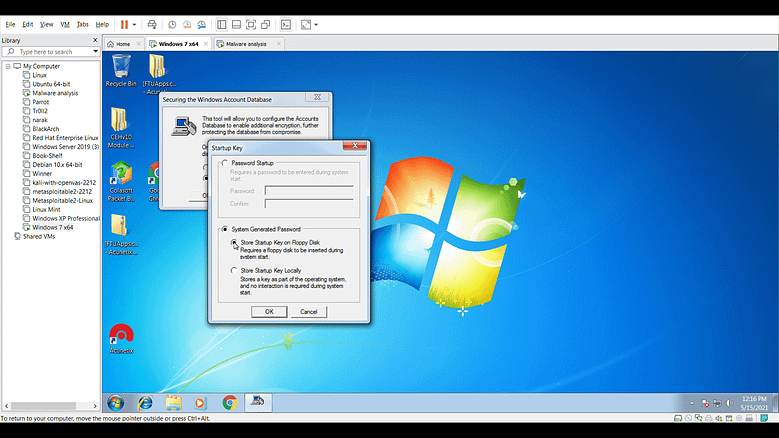
Task: Revert the VM to previous snapshot
Action: click(187, 24)
